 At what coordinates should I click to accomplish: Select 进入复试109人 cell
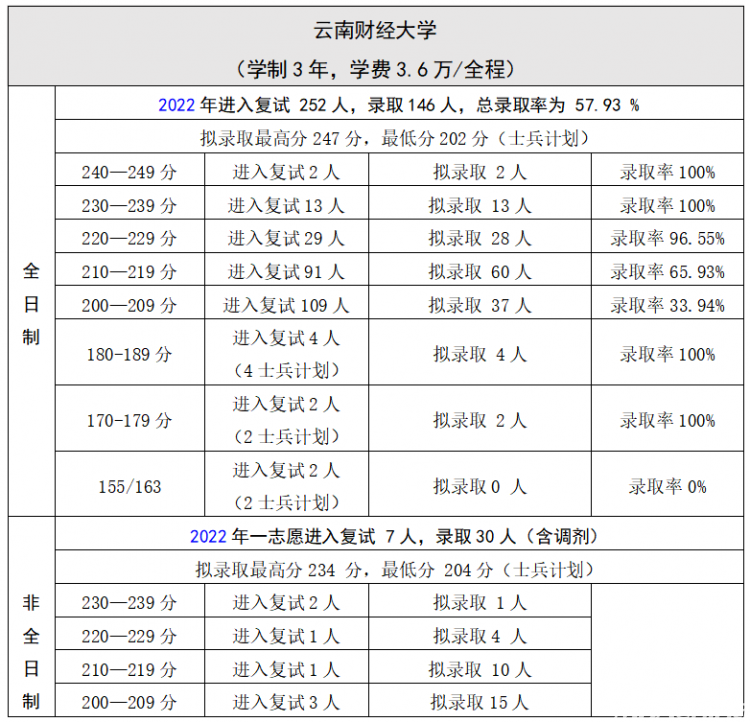(x=286, y=303)
